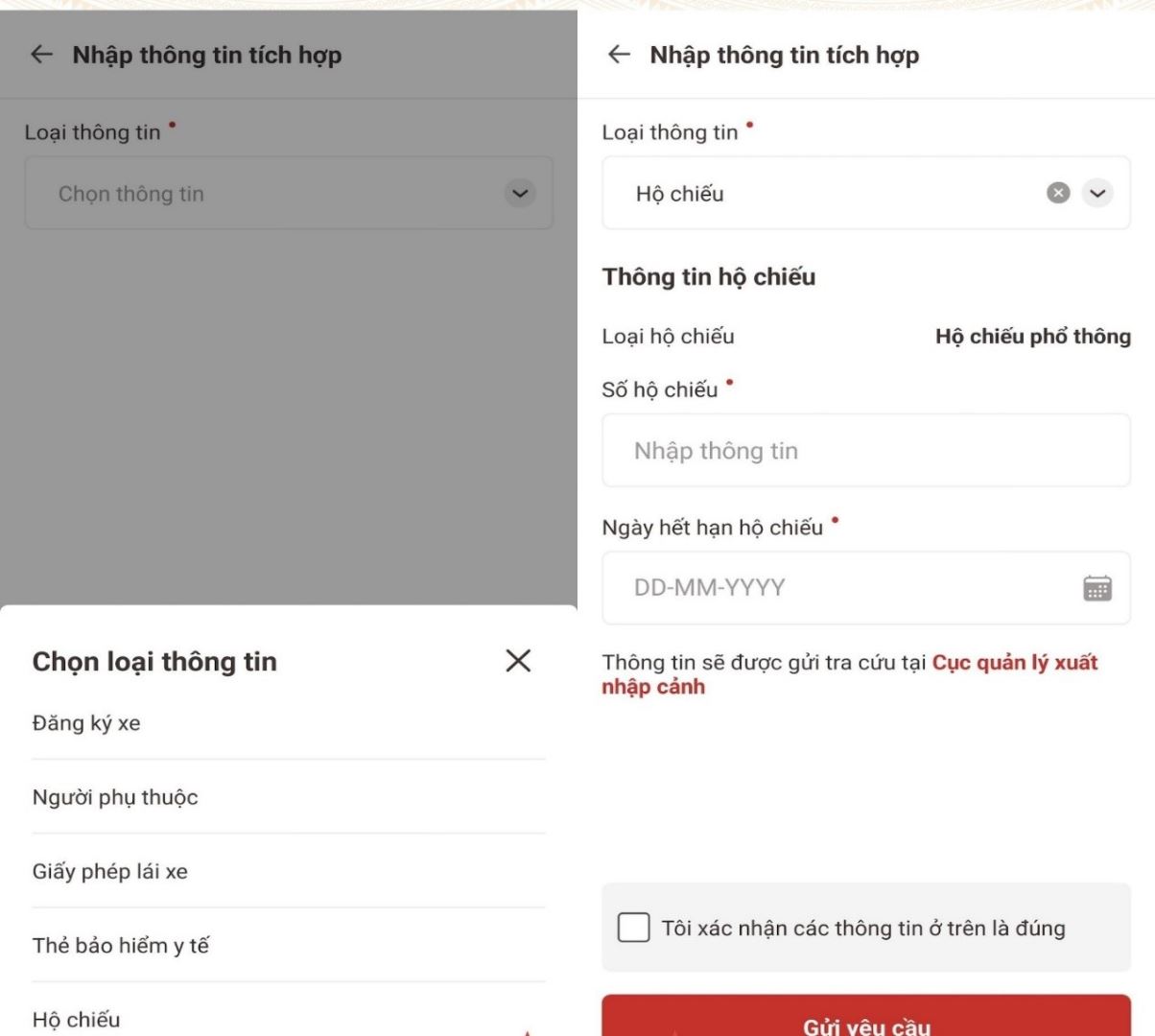The height and width of the screenshot is (1036, 1155).
Task: Open the calendar picker icon
Action: 1096,587
